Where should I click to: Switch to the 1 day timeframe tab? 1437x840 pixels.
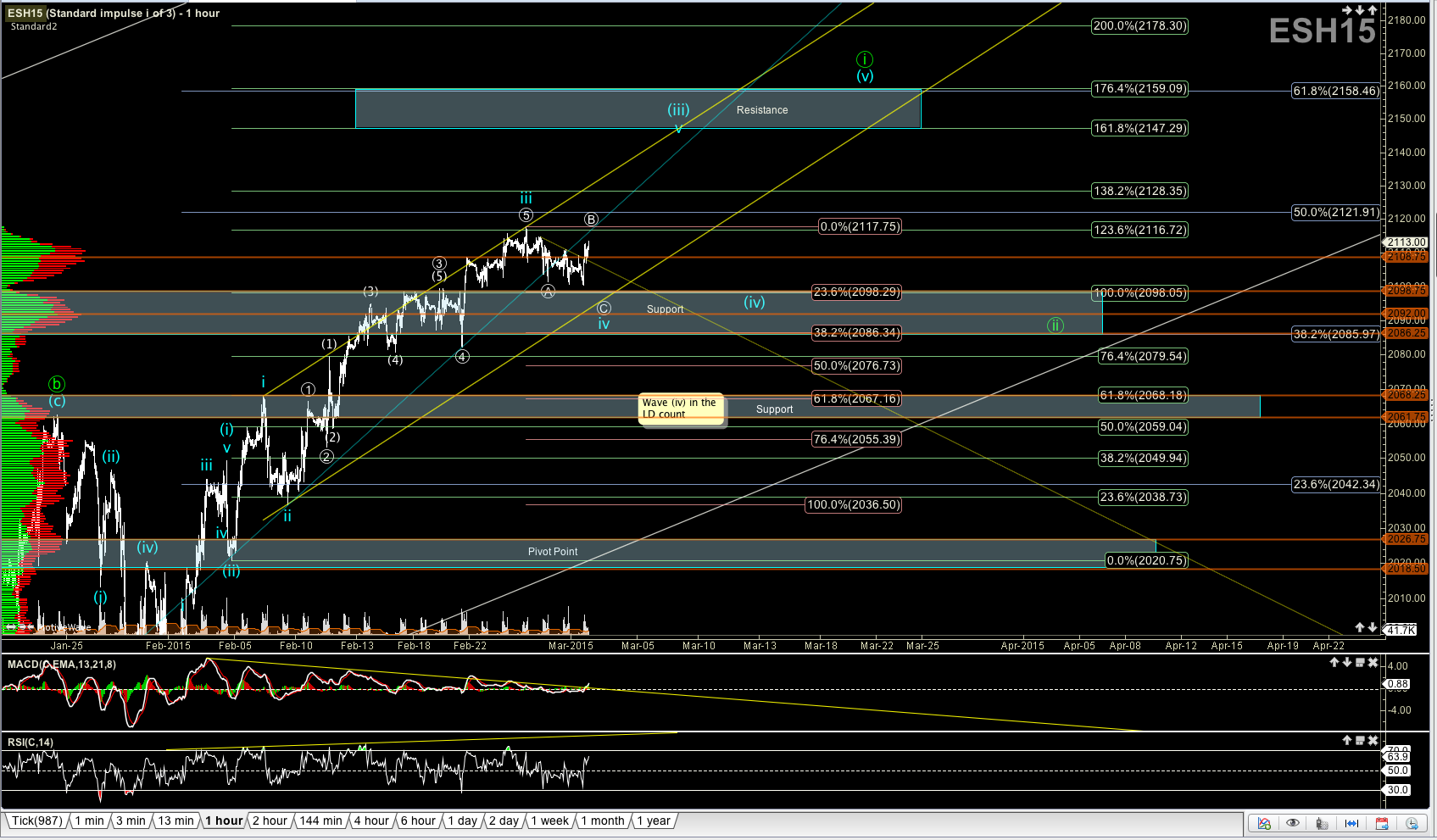click(x=462, y=821)
